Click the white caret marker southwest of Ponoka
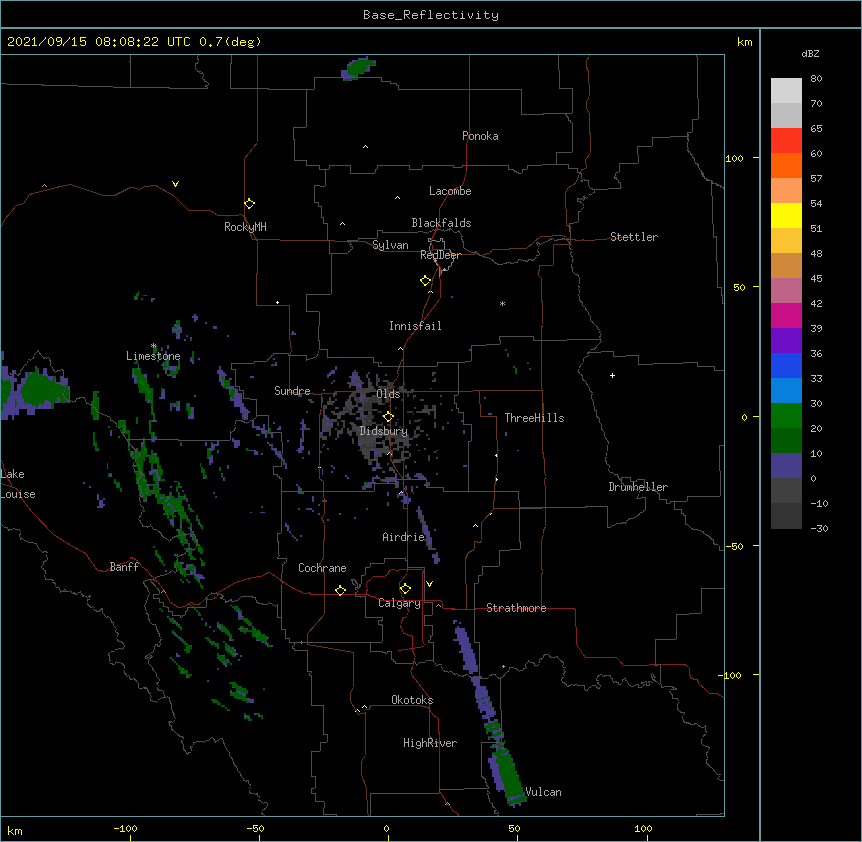 point(365,147)
